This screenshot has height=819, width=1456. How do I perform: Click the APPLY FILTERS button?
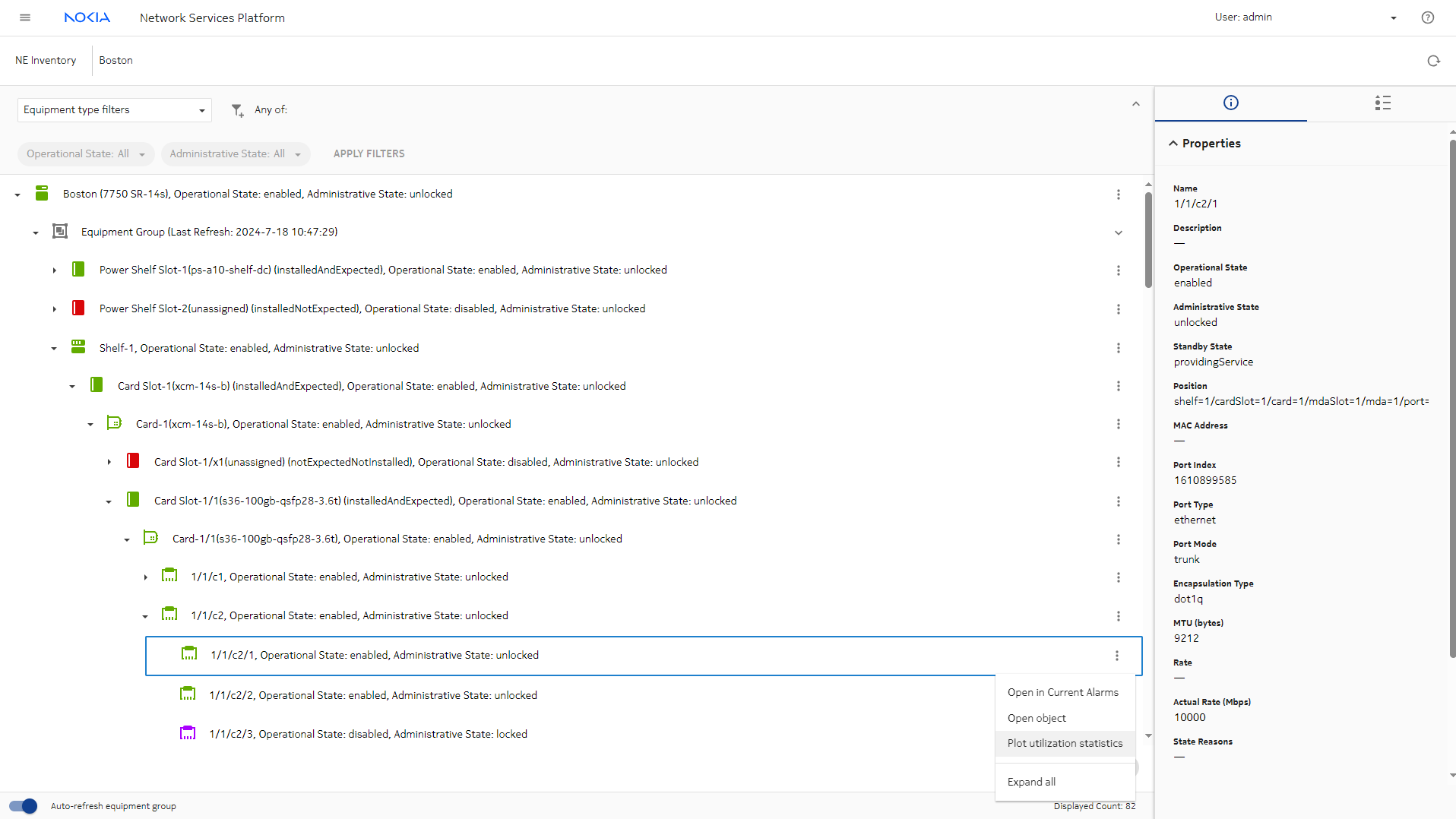click(x=369, y=154)
